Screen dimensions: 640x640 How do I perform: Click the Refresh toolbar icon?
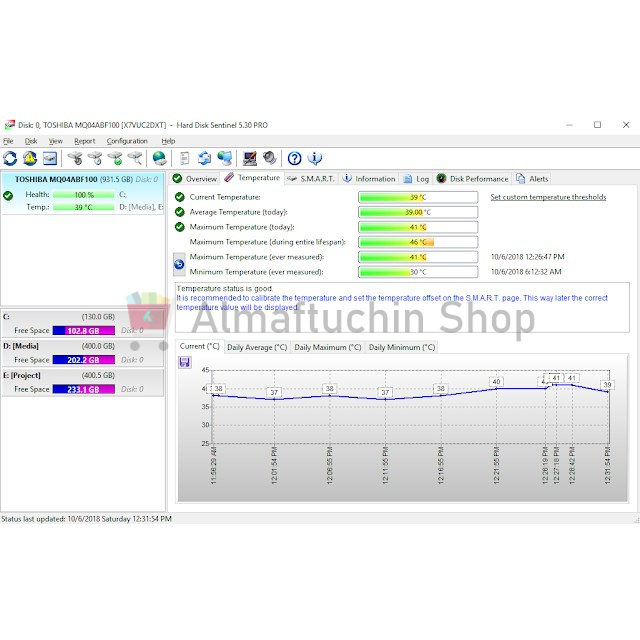point(10,158)
